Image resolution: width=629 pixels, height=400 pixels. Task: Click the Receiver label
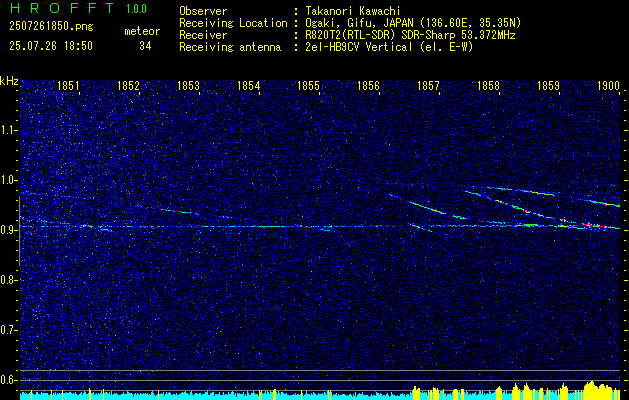[x=203, y=35]
